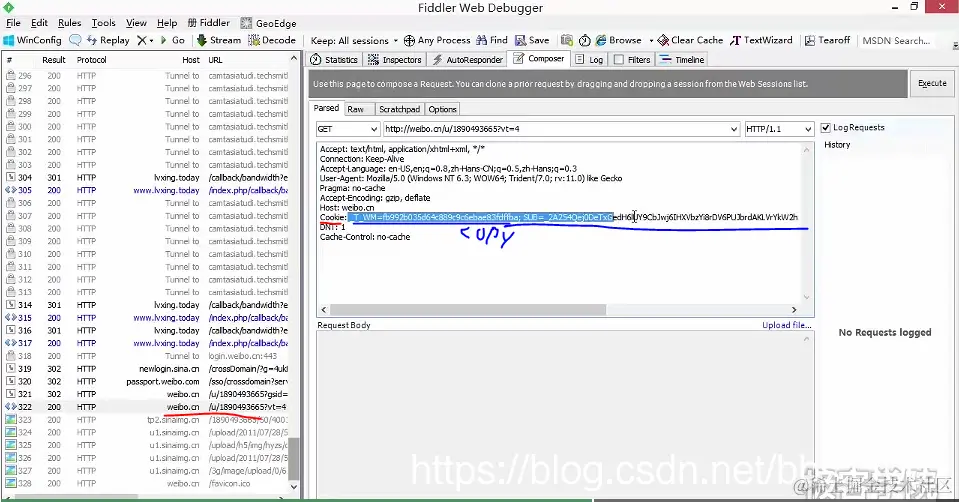Switch to the Log tab
This screenshot has height=502, width=959.
tap(590, 60)
